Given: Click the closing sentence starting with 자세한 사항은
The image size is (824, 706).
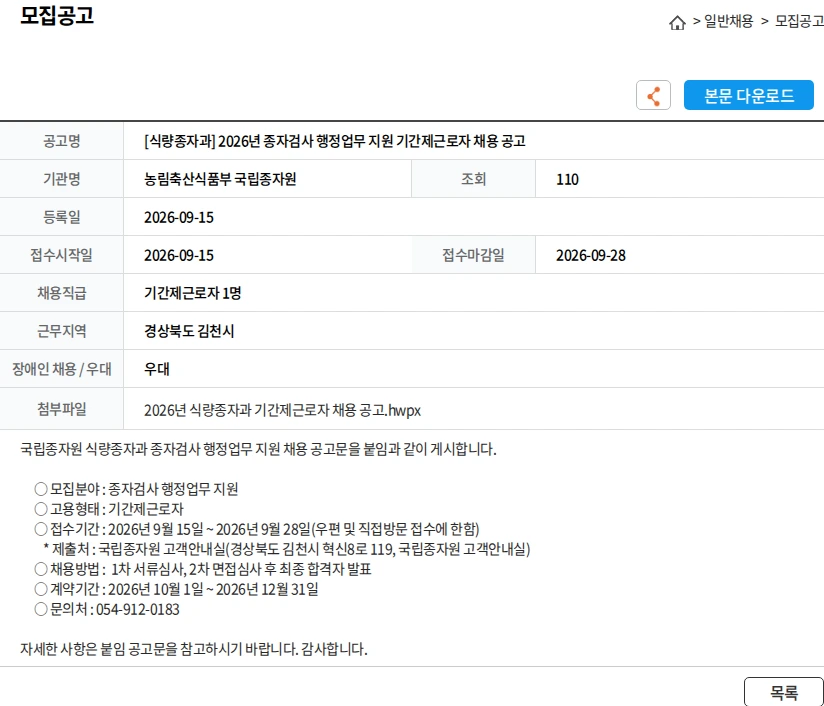Looking at the screenshot, I should (193, 649).
